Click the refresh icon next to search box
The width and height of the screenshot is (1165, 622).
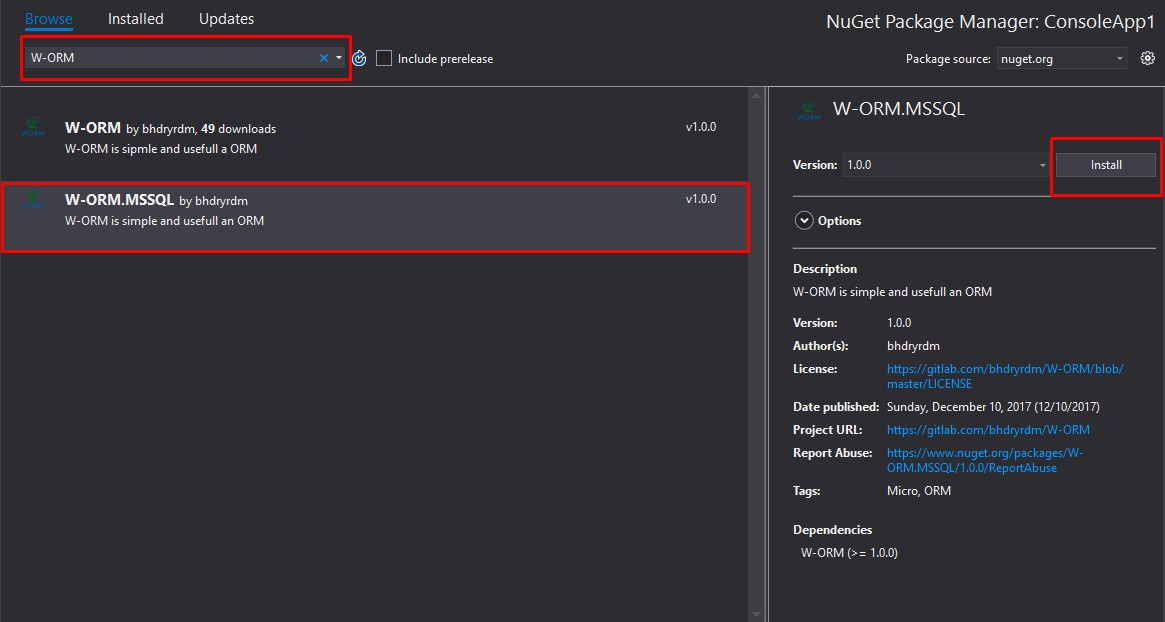point(359,59)
